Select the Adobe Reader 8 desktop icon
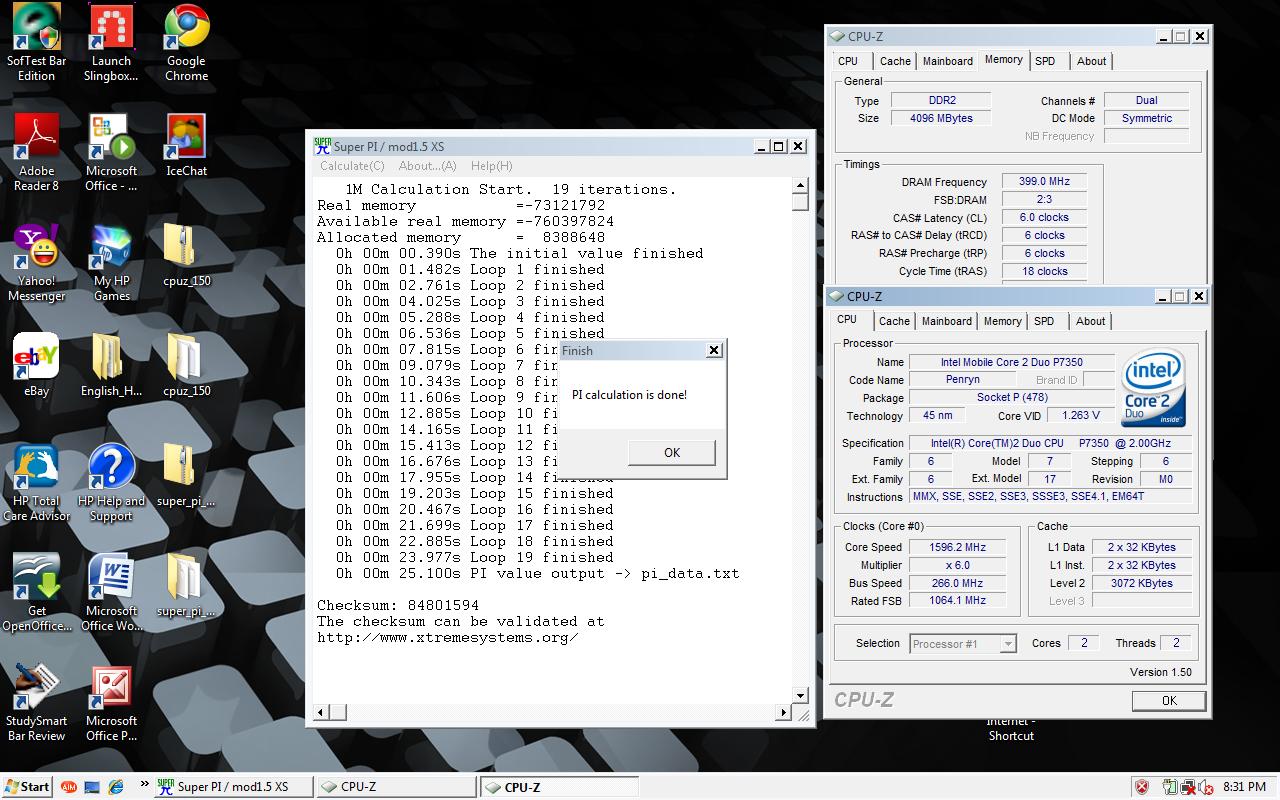The image size is (1280, 800). (36, 153)
